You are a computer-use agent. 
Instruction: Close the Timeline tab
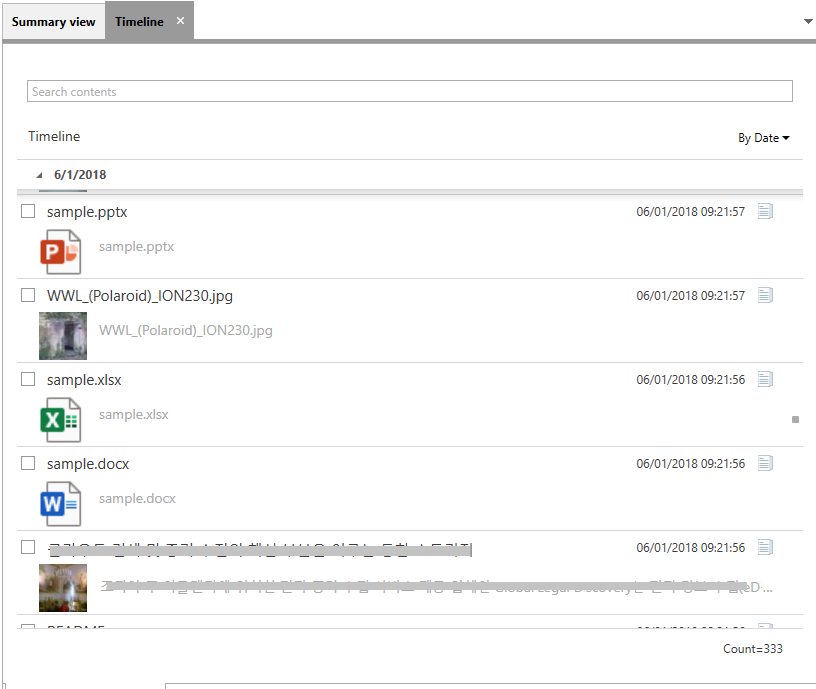click(x=181, y=21)
